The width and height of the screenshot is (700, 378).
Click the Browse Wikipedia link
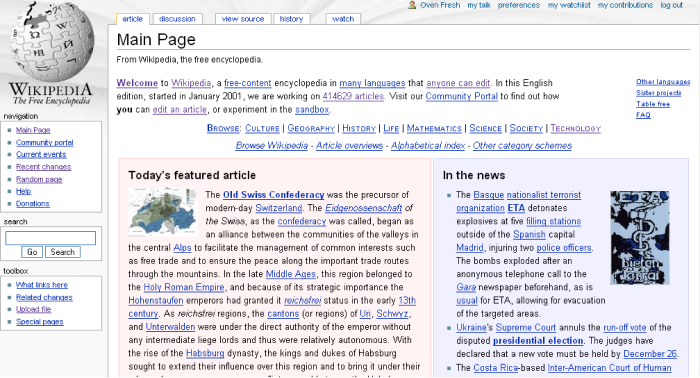pos(271,145)
